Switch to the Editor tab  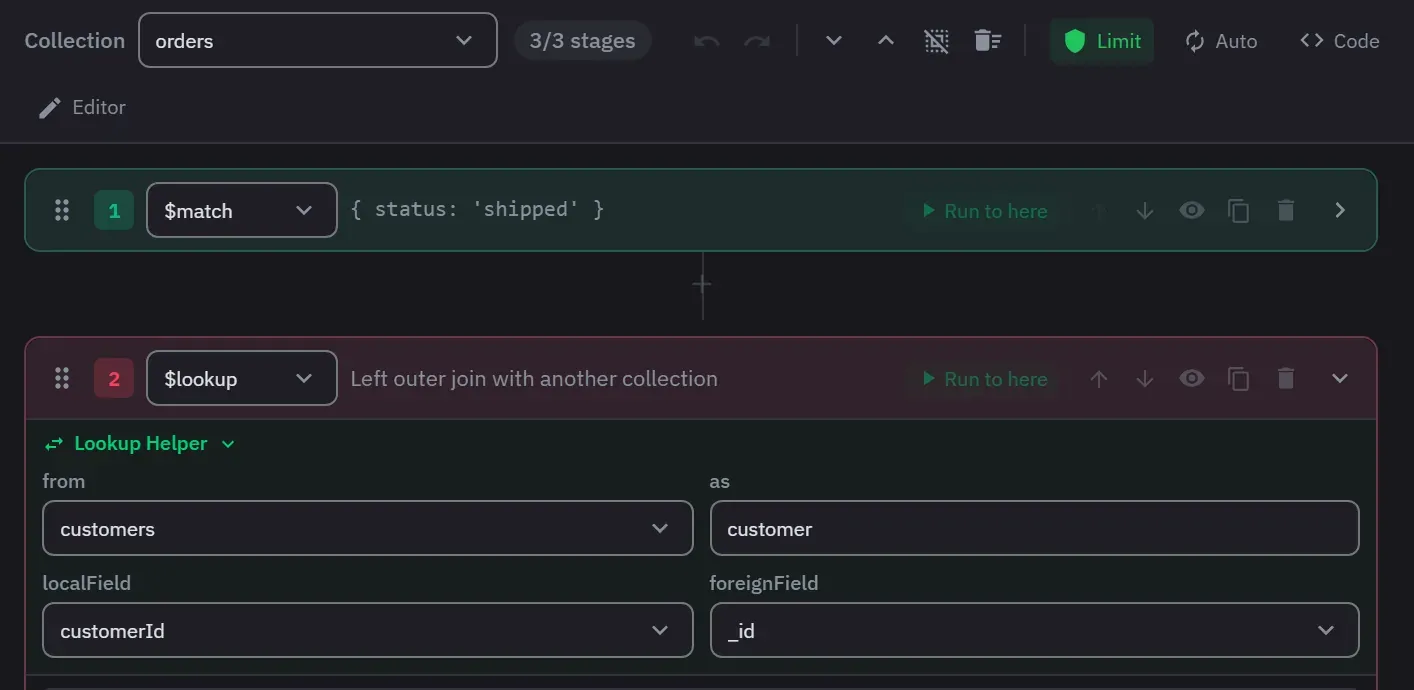point(82,107)
